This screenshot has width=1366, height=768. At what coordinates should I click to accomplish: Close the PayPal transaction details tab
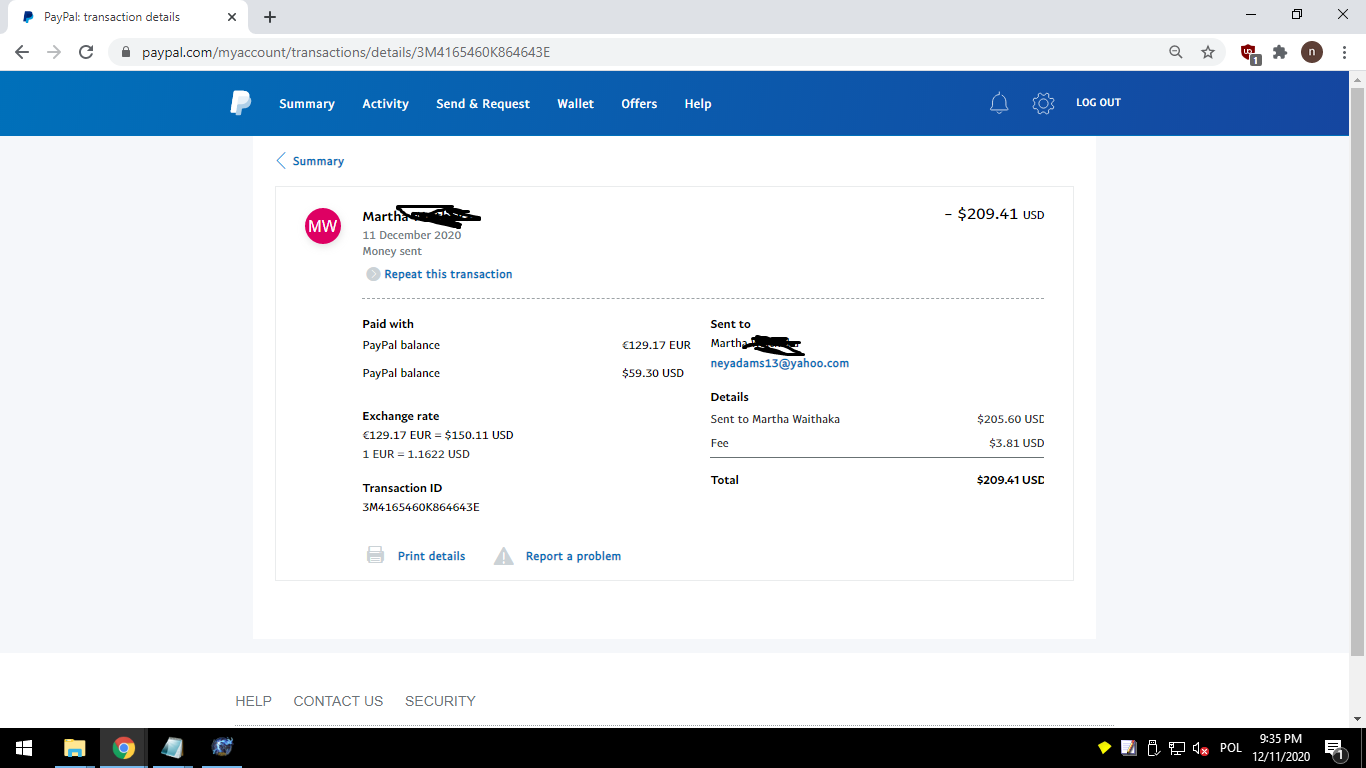(232, 17)
